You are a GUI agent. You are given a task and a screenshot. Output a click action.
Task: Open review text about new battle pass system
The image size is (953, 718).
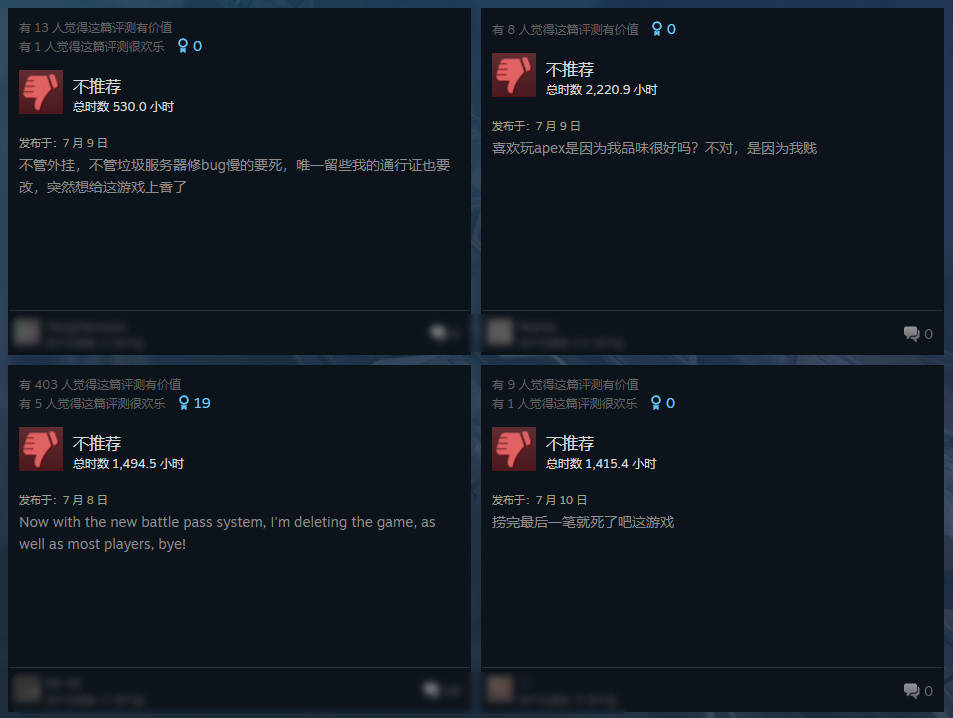pyautogui.click(x=227, y=533)
